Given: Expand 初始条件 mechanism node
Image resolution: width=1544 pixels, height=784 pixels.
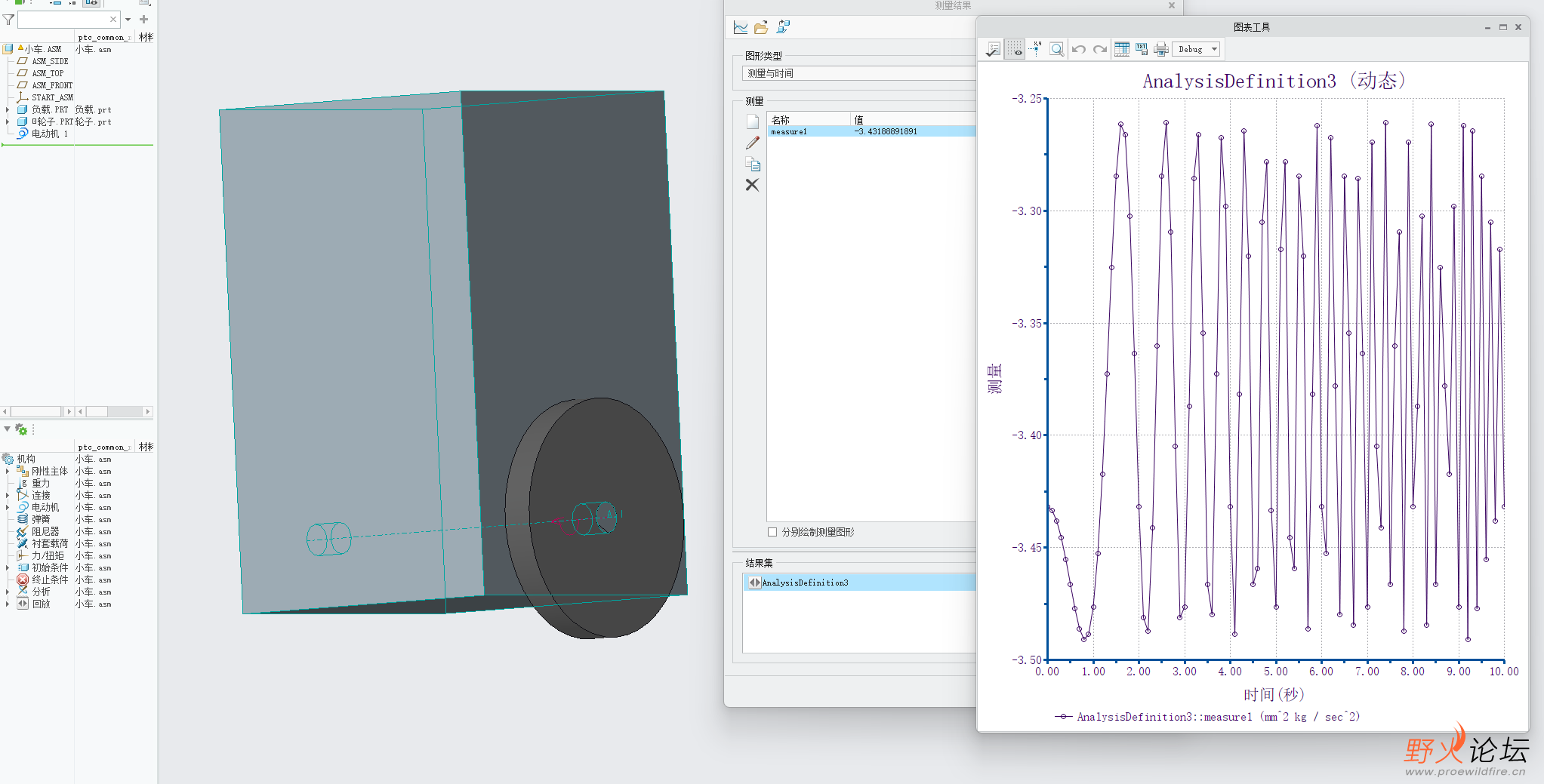Looking at the screenshot, I should [8, 568].
